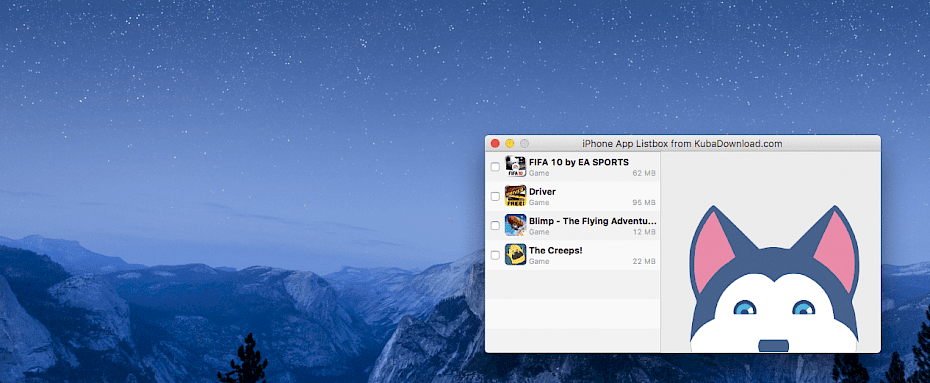The image size is (930, 383).
Task: Click the gray disabled zoom button
Action: [x=524, y=143]
